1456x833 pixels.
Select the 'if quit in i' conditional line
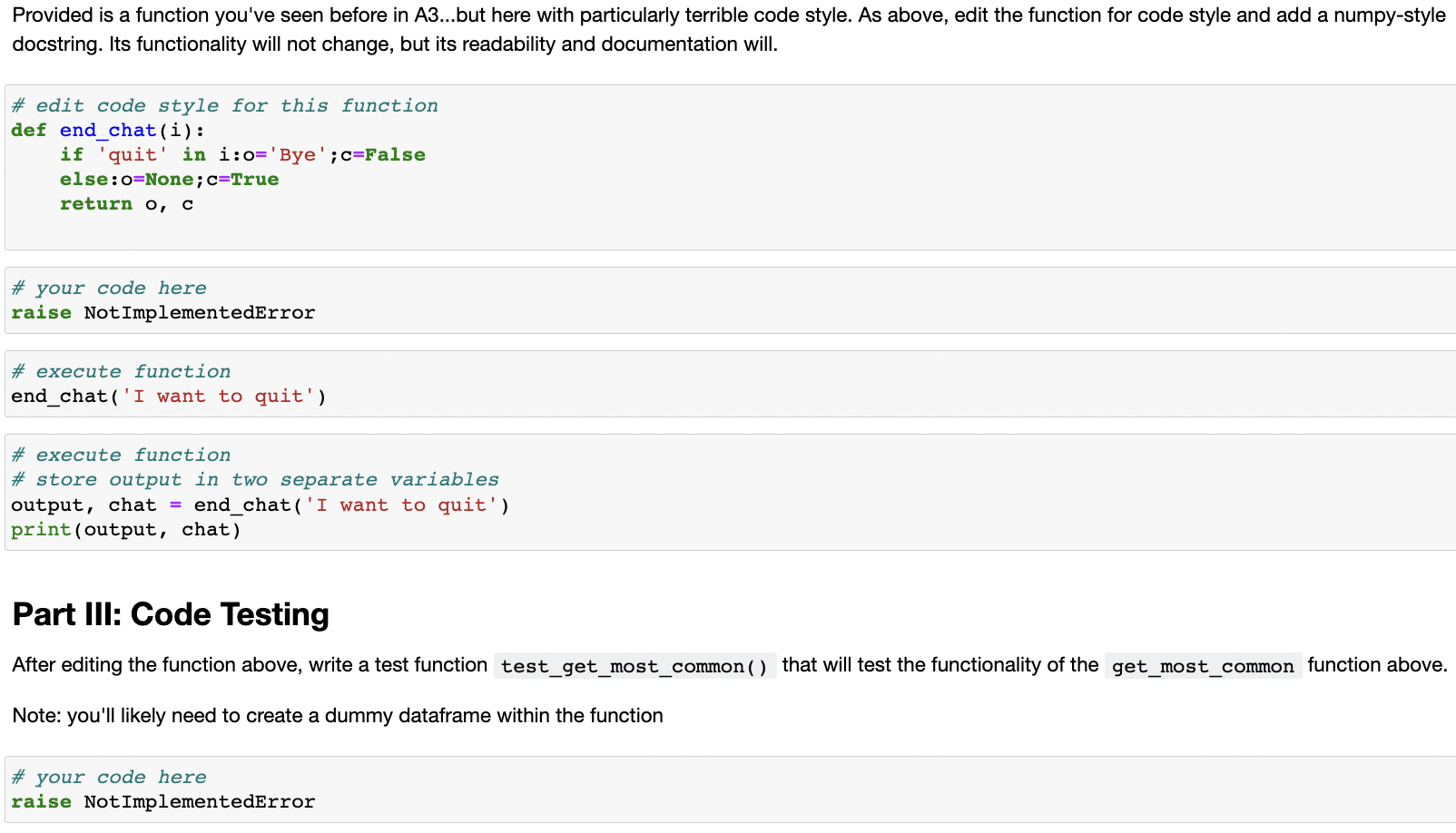(x=242, y=154)
